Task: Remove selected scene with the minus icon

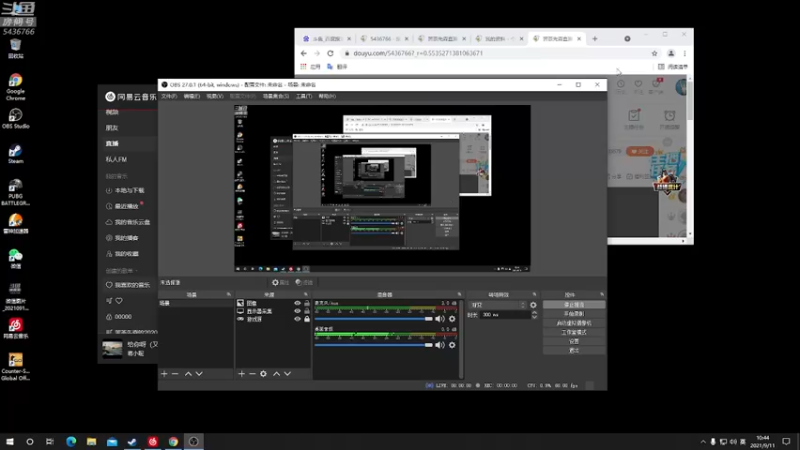Action: [x=175, y=374]
